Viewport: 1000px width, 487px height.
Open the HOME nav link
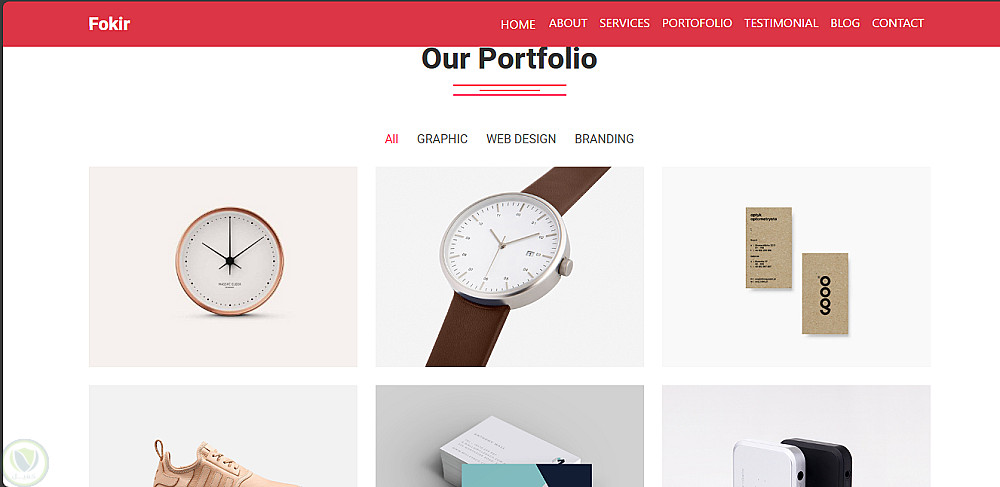(518, 24)
